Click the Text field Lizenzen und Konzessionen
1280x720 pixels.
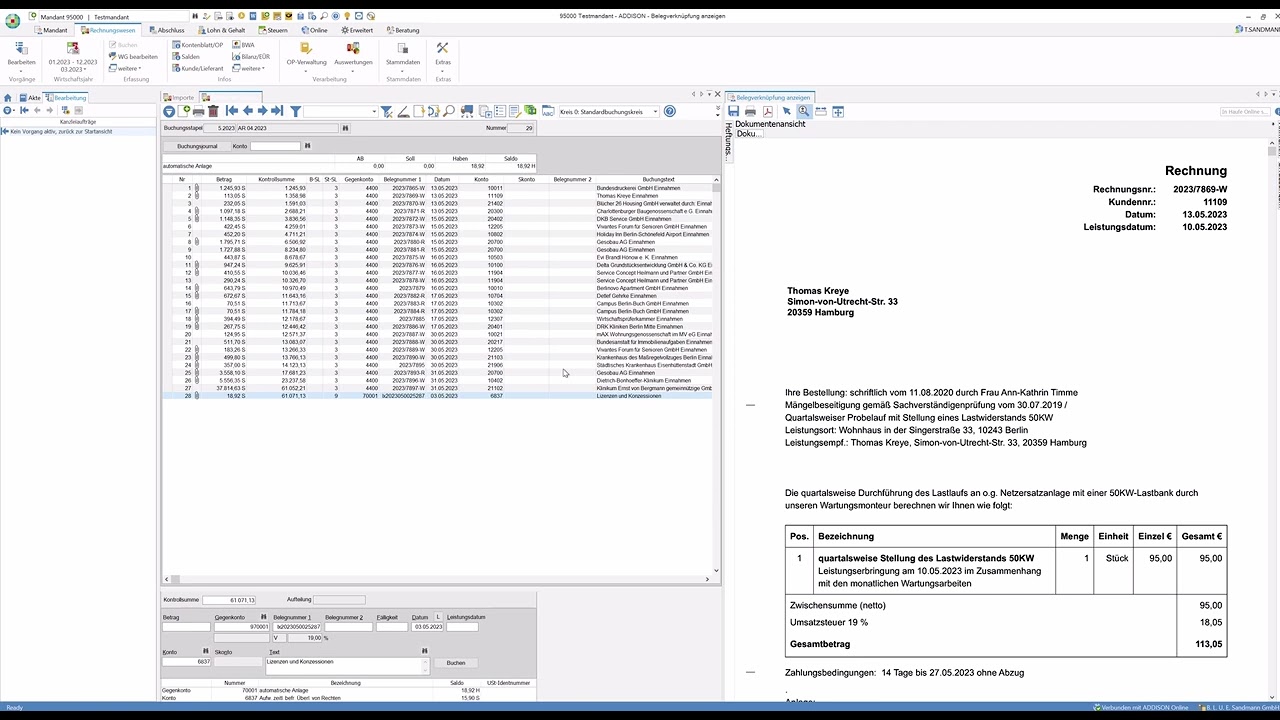pos(347,665)
